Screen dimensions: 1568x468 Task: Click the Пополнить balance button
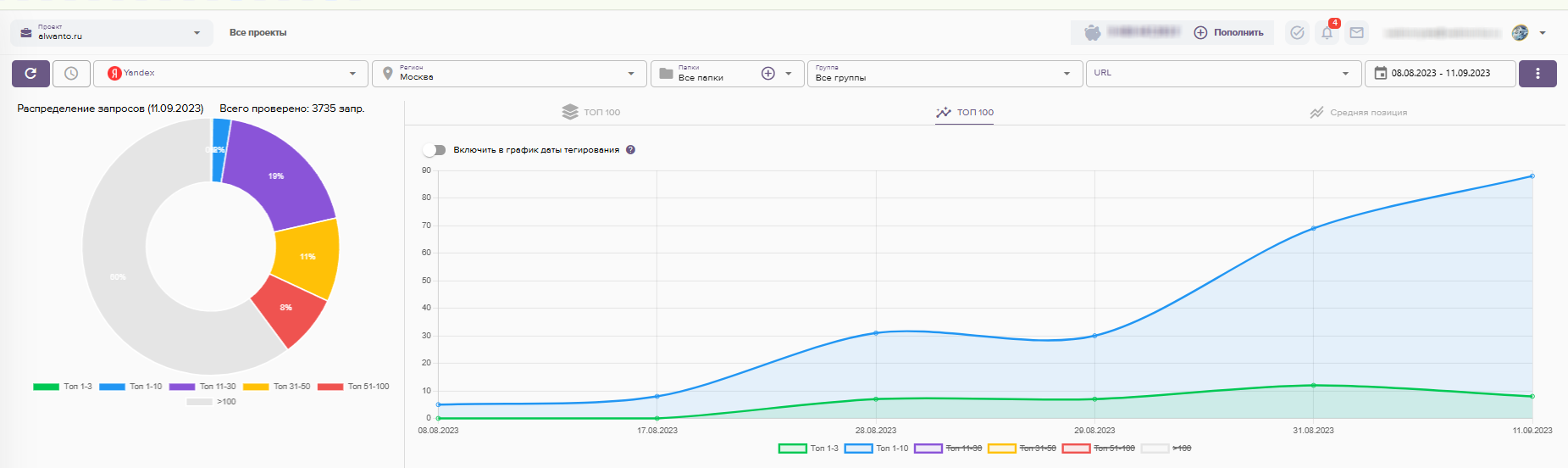coord(1228,33)
